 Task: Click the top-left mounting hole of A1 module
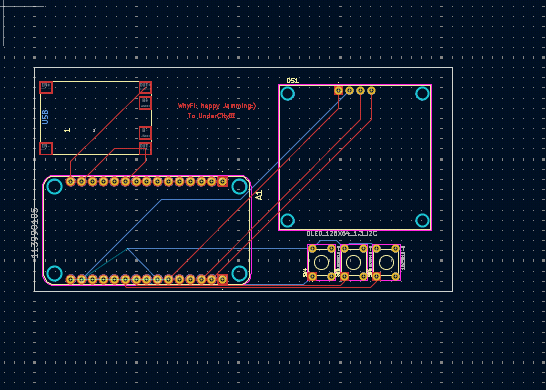click(54, 187)
